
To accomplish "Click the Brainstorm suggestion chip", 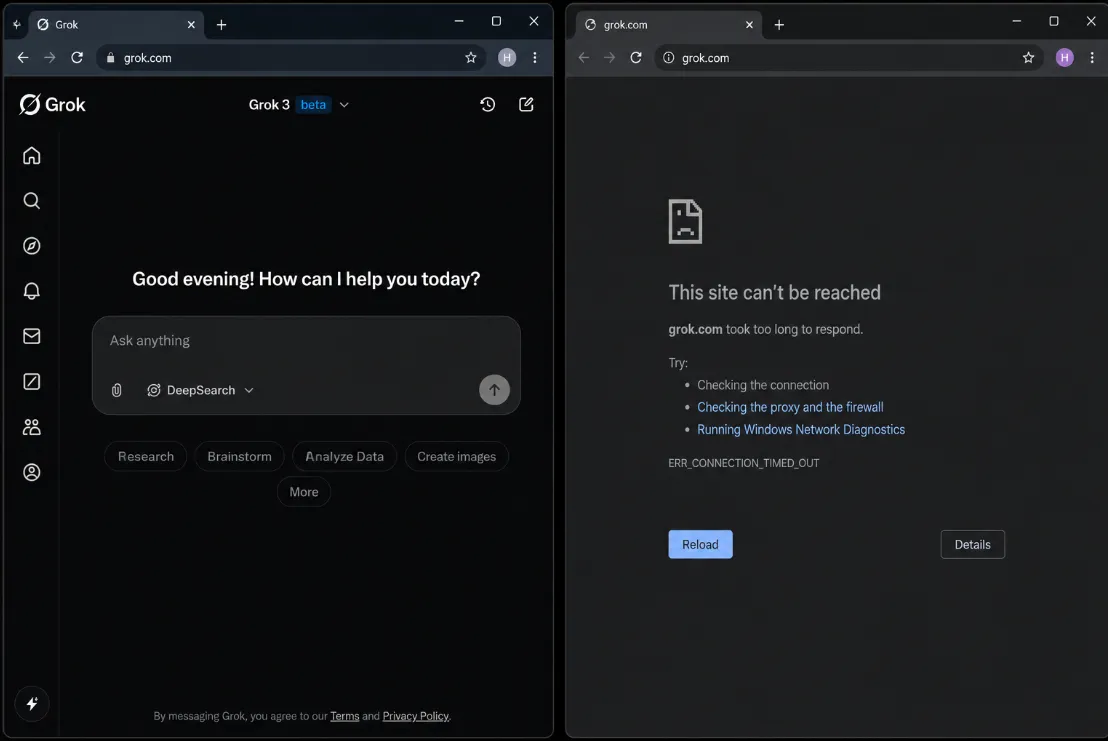I will click(x=239, y=456).
